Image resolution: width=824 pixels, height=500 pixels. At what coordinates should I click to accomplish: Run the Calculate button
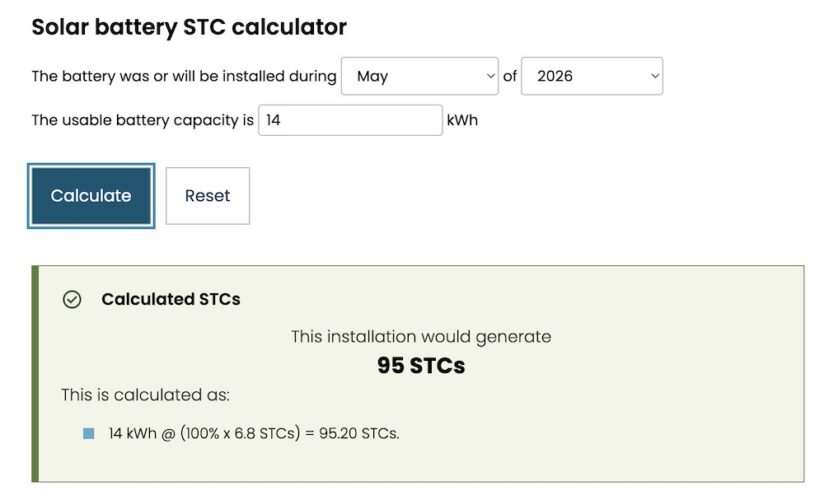(x=91, y=196)
